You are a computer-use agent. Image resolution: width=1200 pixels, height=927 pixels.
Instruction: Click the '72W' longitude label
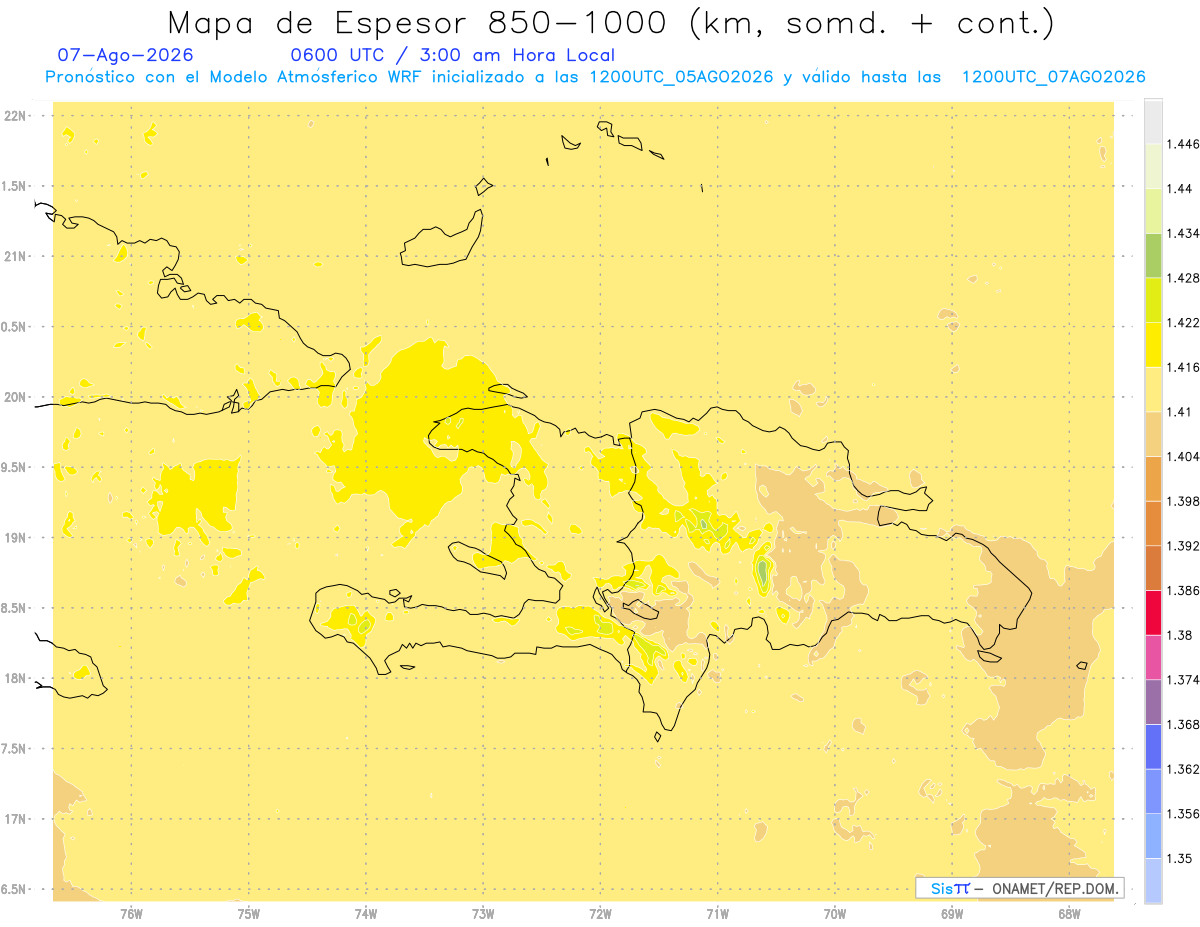tap(600, 913)
